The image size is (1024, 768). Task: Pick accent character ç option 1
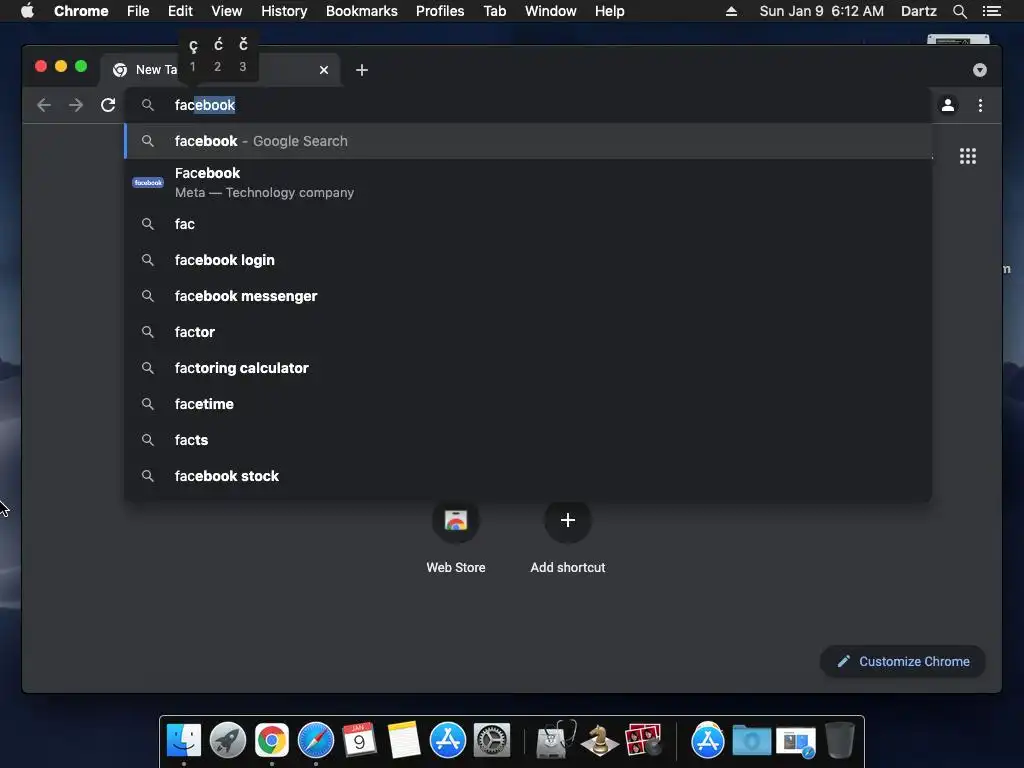pyautogui.click(x=193, y=55)
